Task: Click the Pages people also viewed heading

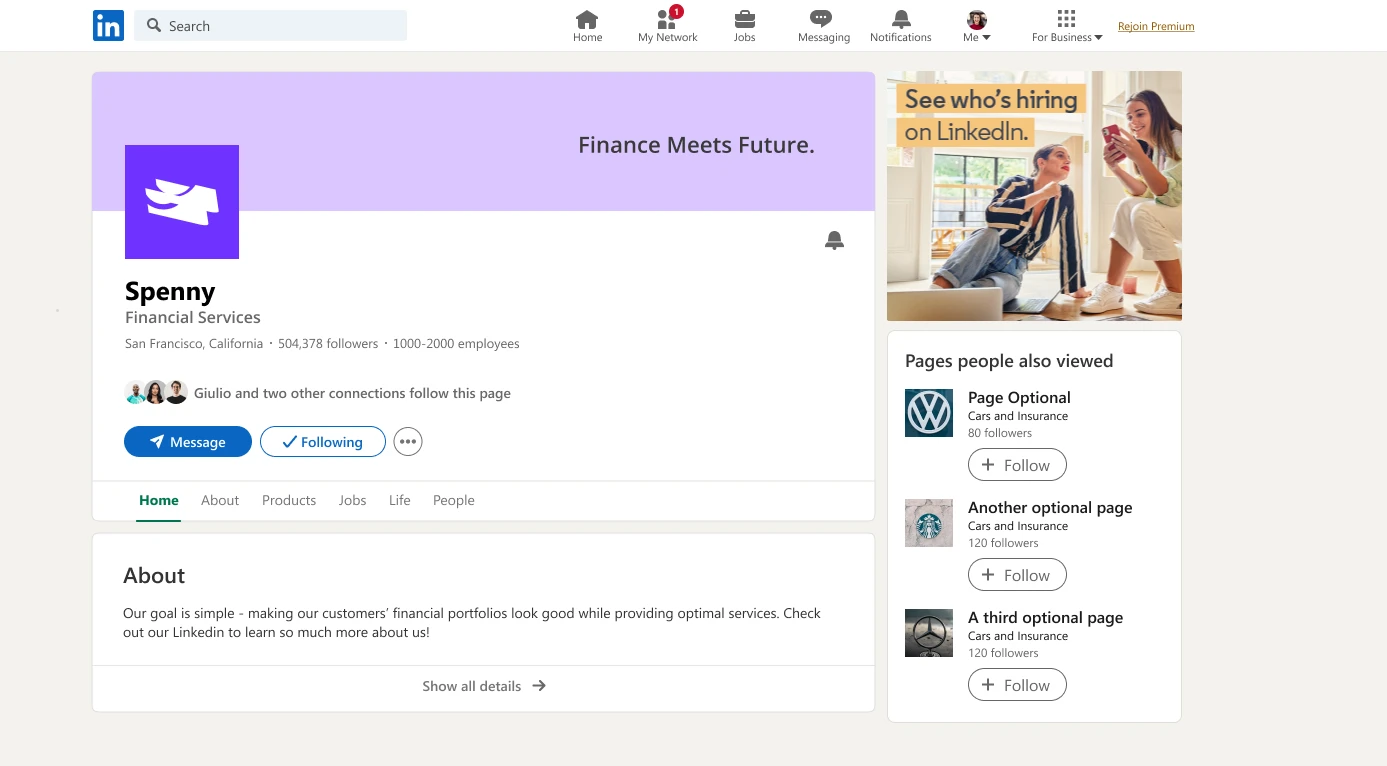Action: pos(1009,361)
